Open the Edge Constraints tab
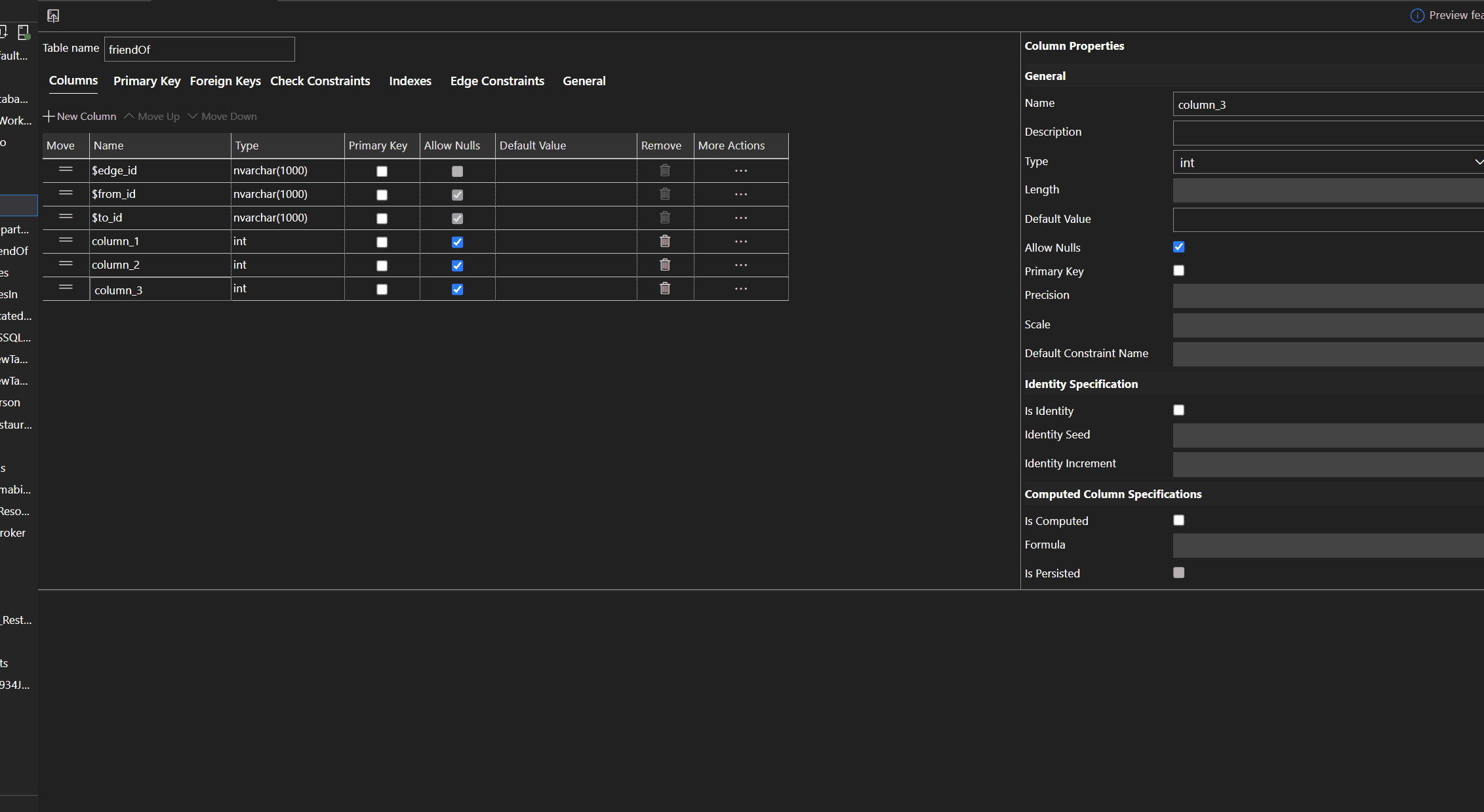Image resolution: width=1484 pixels, height=812 pixels. point(498,81)
